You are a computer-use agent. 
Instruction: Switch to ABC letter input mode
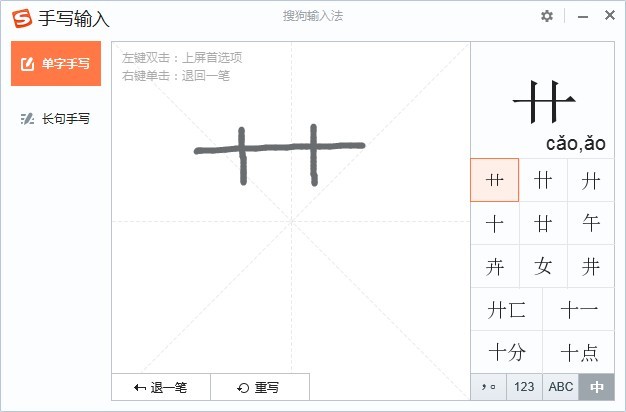click(561, 387)
